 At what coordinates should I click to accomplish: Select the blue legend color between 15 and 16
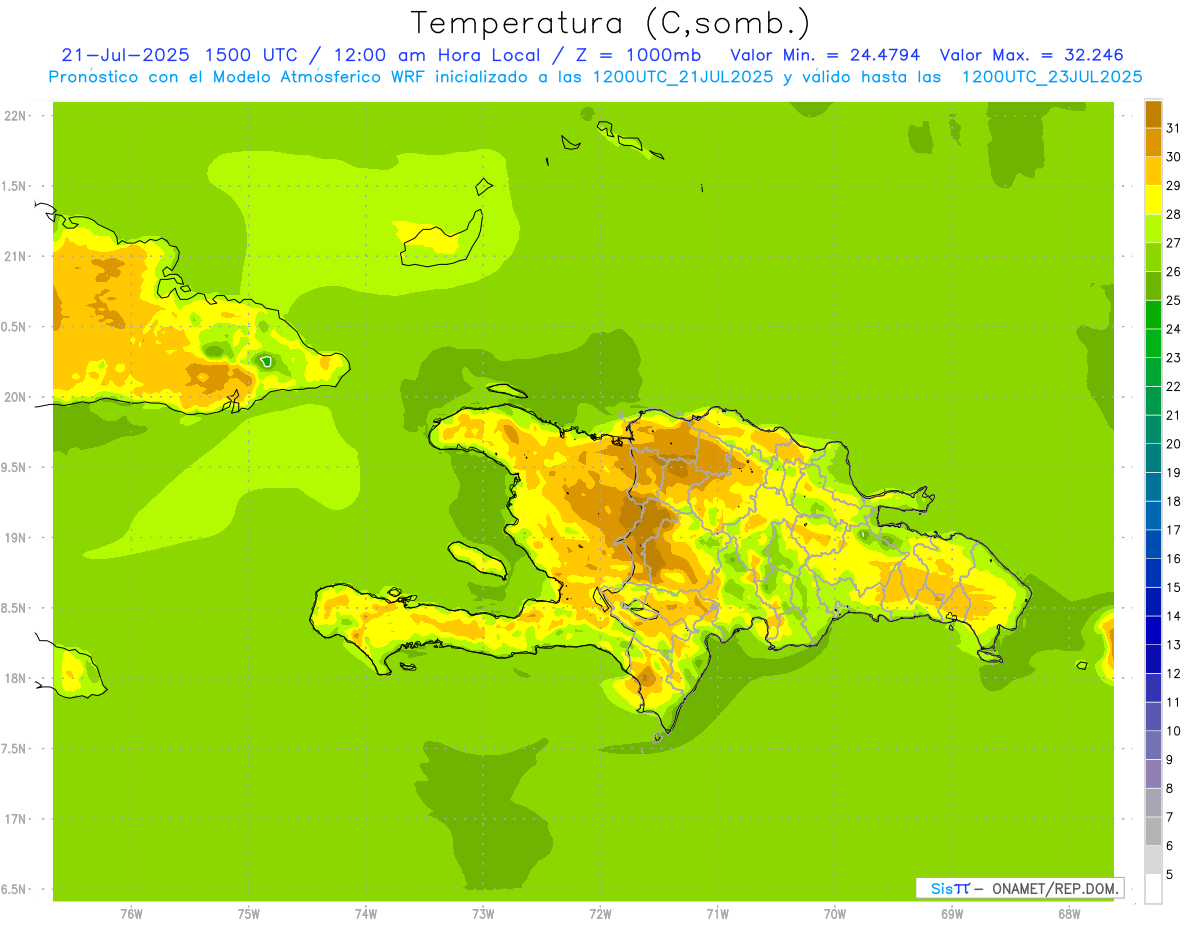coord(1153,573)
